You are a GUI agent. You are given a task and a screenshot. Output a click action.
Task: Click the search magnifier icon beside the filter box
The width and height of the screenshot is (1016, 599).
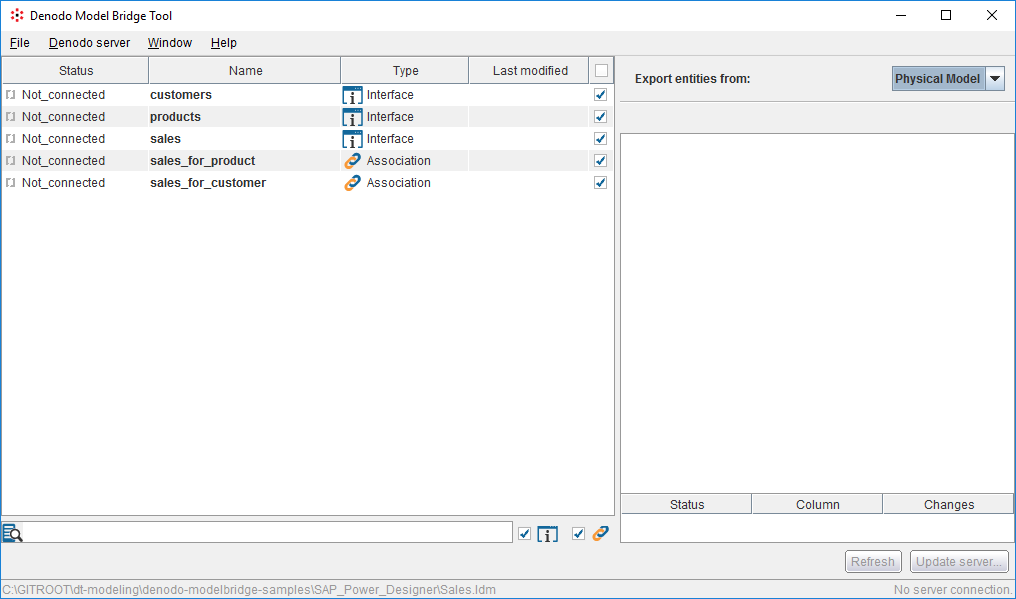12,533
